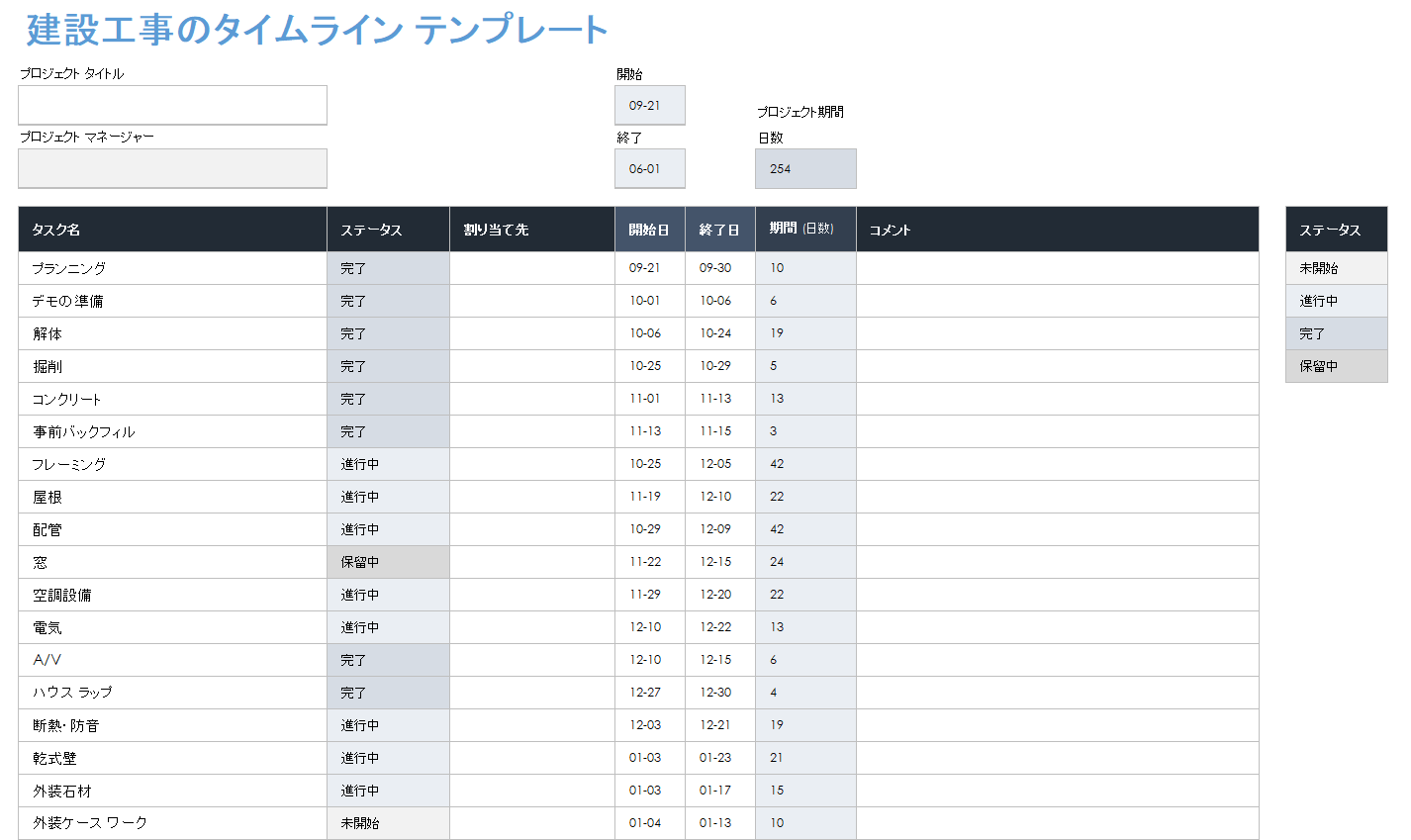Click the 進行中 status of the フレーミング row

[388, 464]
